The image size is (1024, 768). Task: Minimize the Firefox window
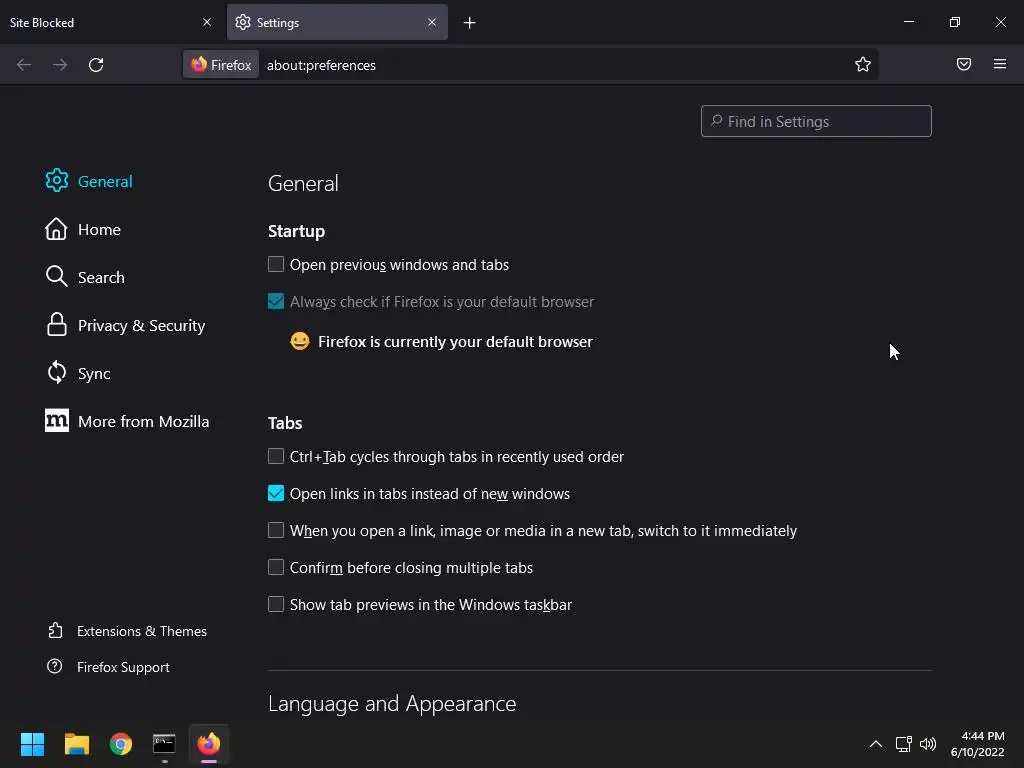pyautogui.click(x=909, y=22)
